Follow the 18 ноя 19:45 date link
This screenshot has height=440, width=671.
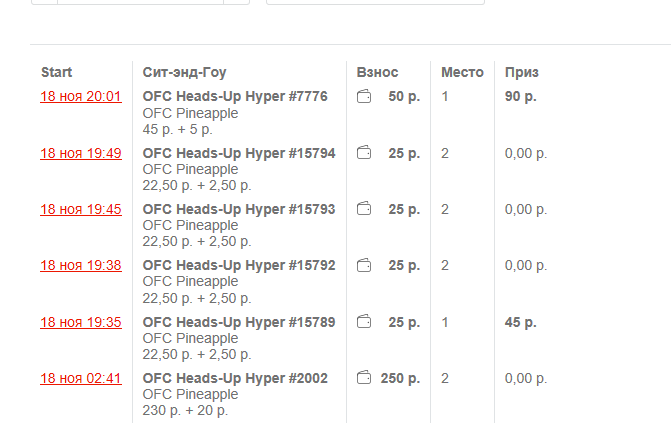click(x=81, y=209)
